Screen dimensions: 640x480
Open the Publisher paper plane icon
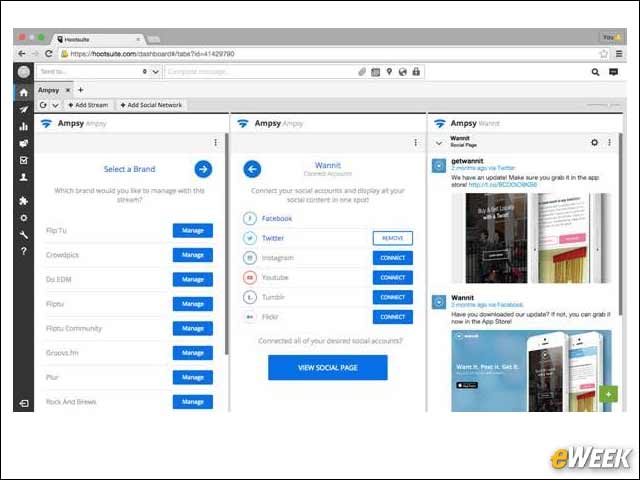coord(24,109)
